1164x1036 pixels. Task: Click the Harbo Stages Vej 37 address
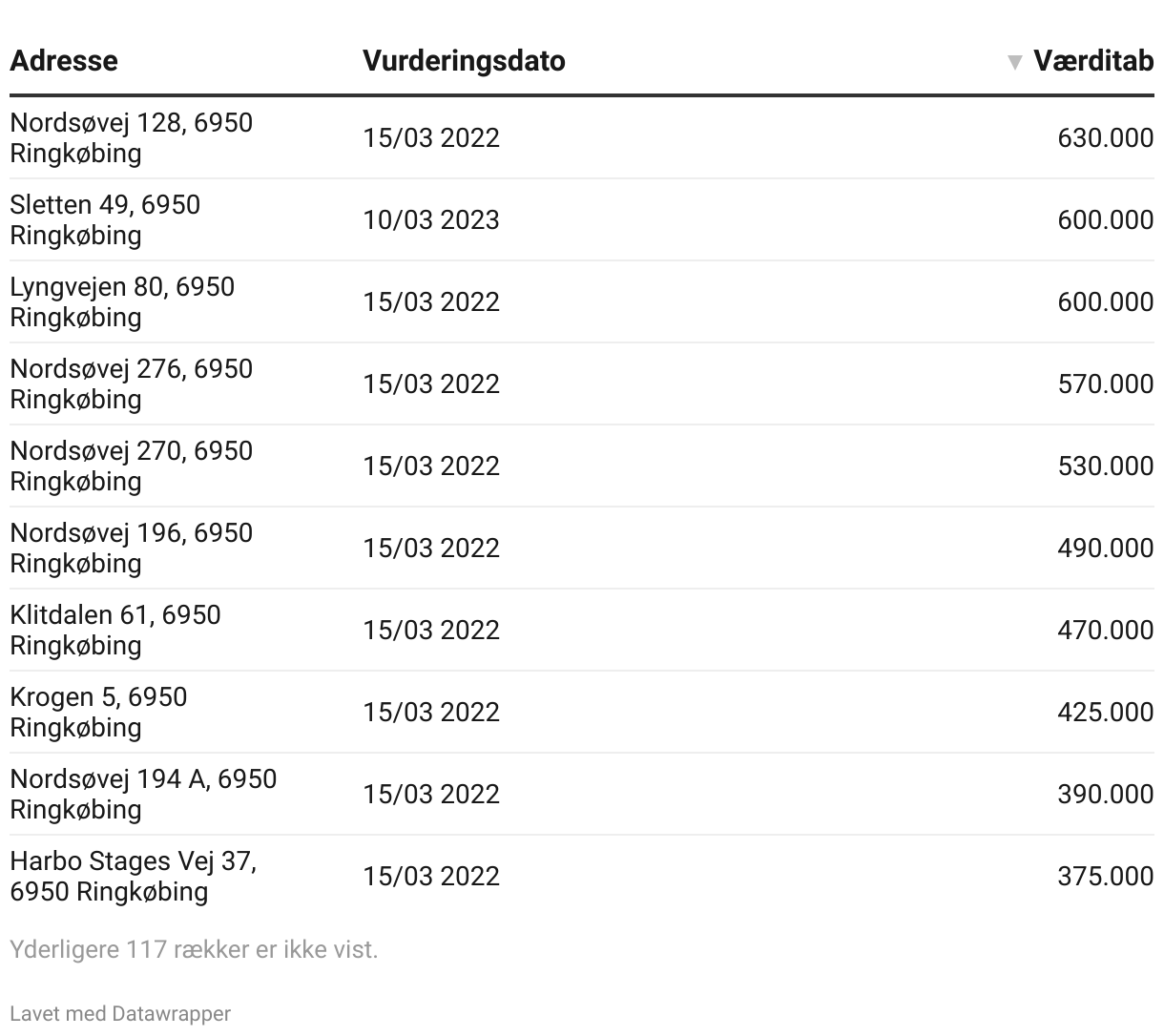tap(133, 876)
